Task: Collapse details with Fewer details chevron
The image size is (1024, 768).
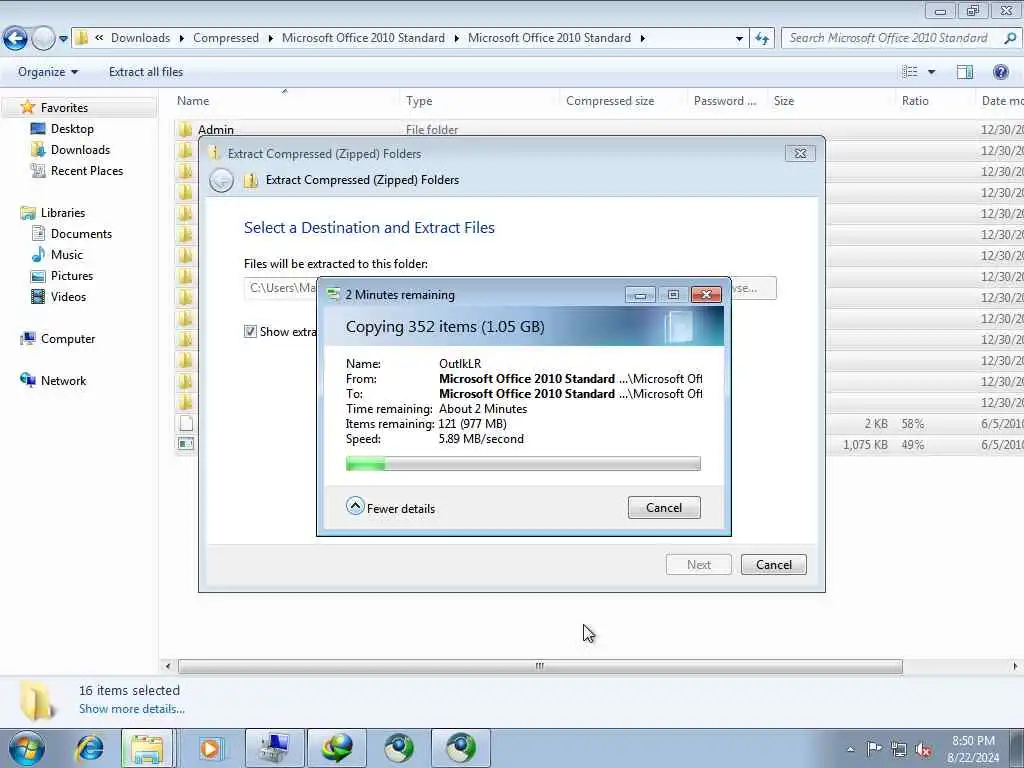Action: tap(355, 506)
